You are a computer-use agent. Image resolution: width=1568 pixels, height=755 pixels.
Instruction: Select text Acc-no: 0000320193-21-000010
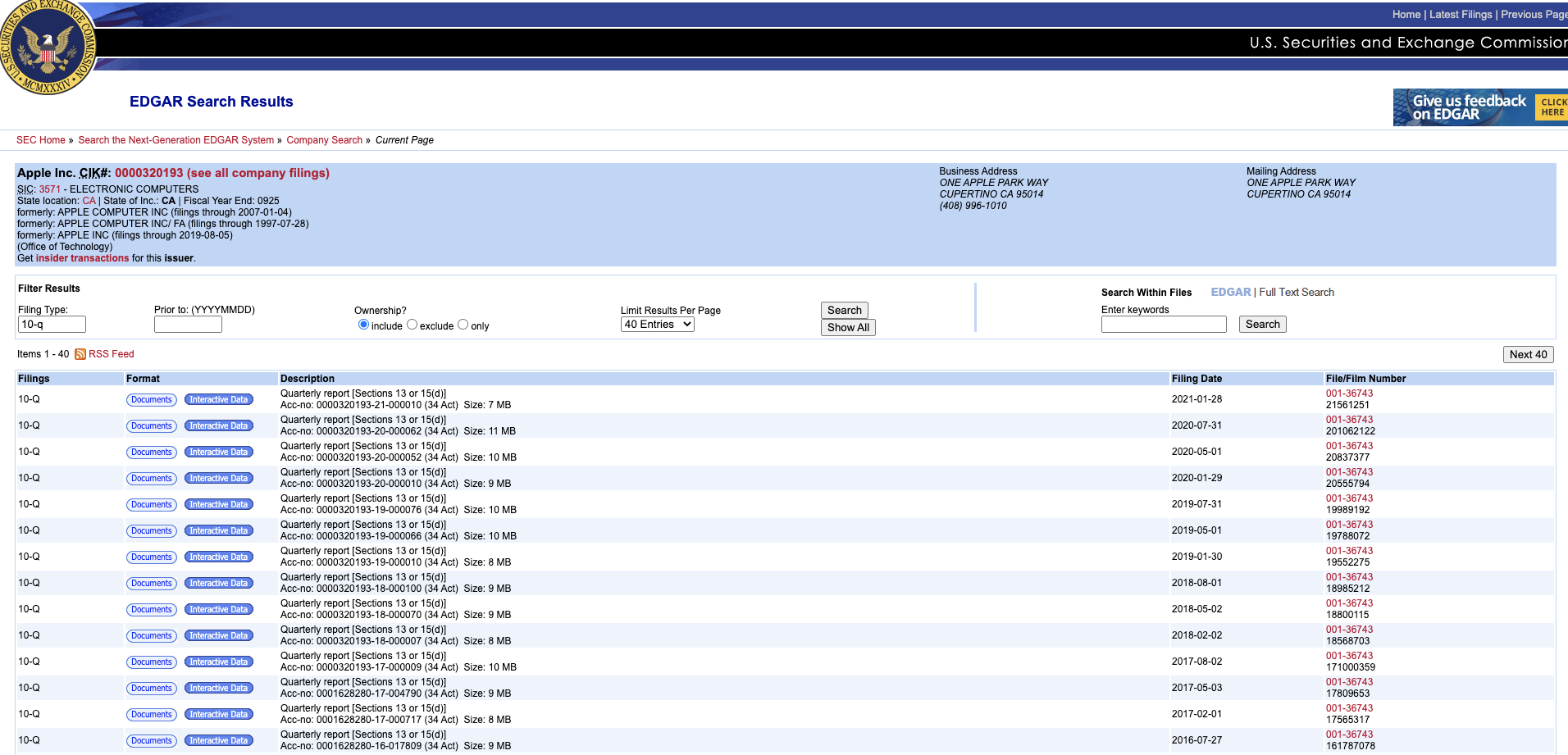coord(351,405)
